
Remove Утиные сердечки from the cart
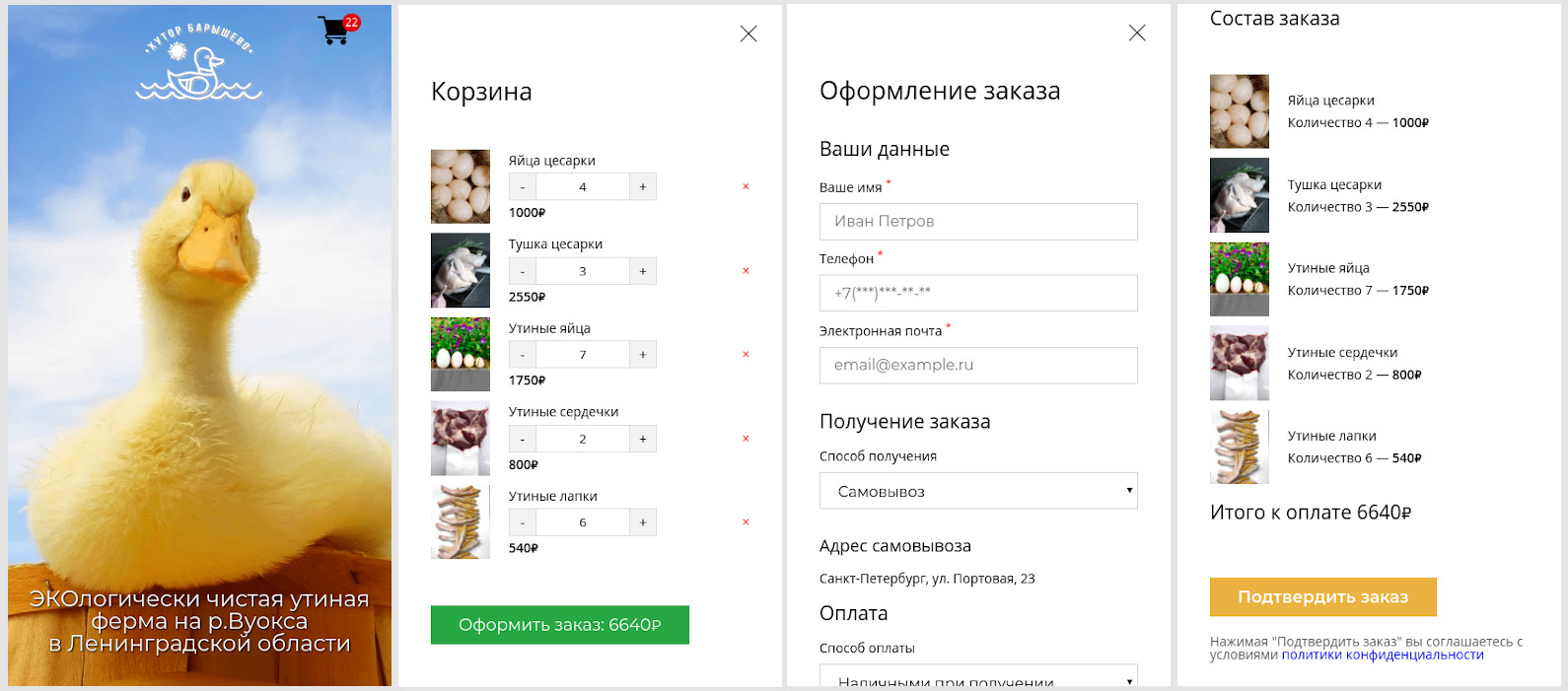pyautogui.click(x=746, y=439)
